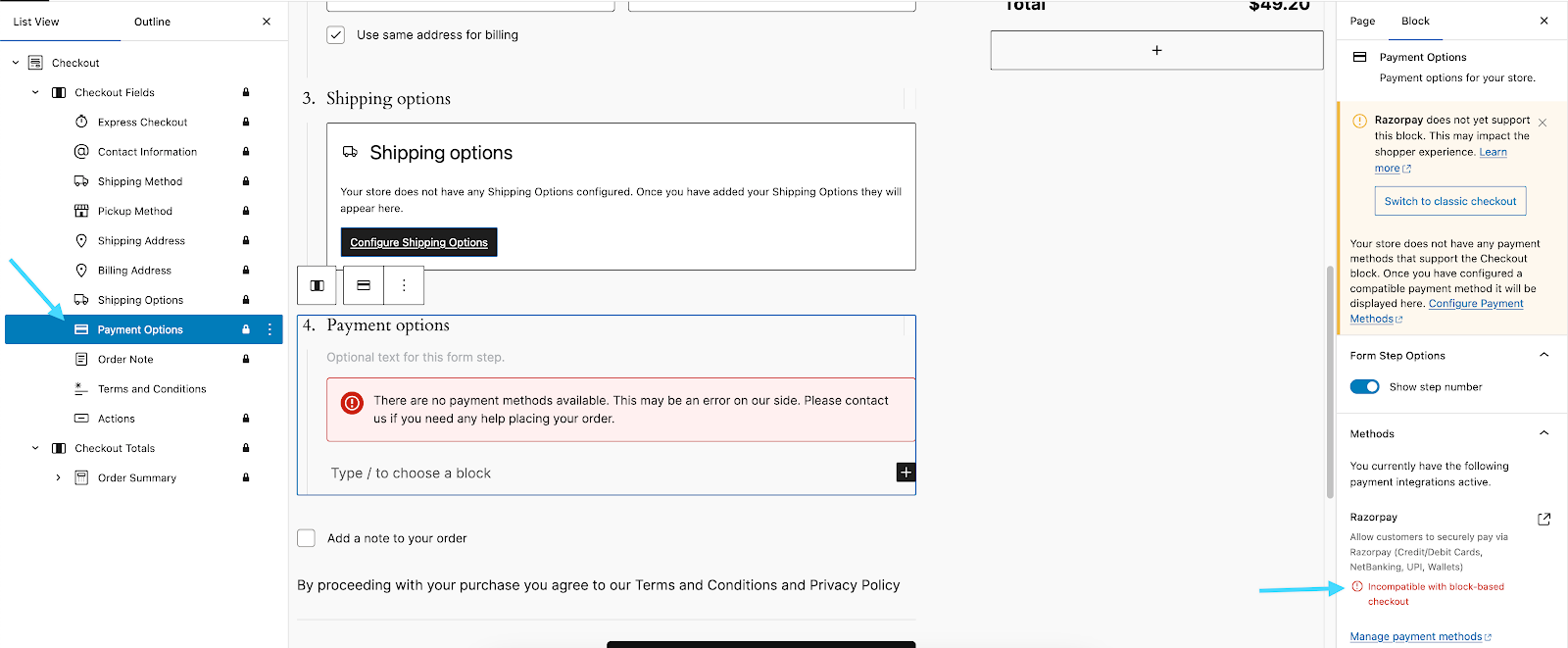Click the Terms and Conditions agreement text
The width and height of the screenshot is (1568, 648).
599,585
